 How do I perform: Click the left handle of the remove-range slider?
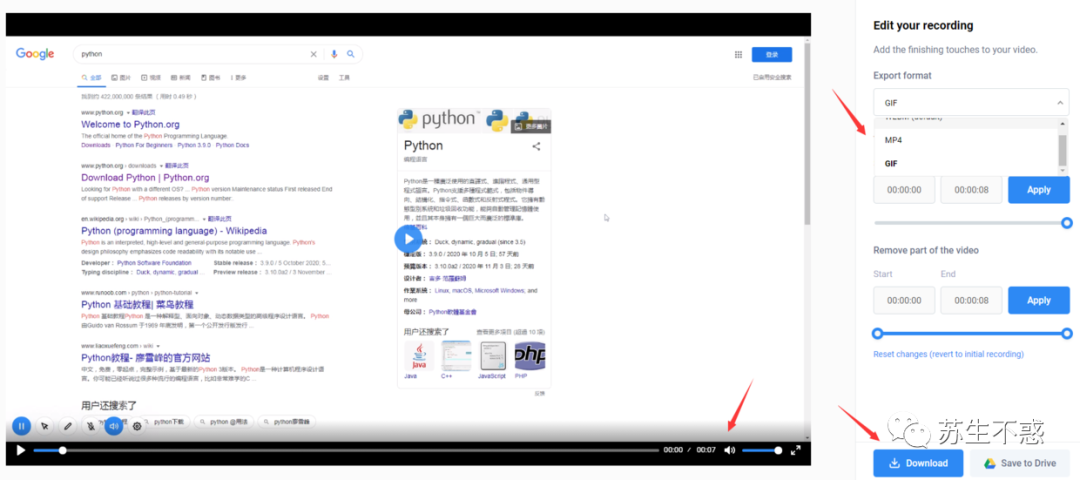tap(878, 333)
